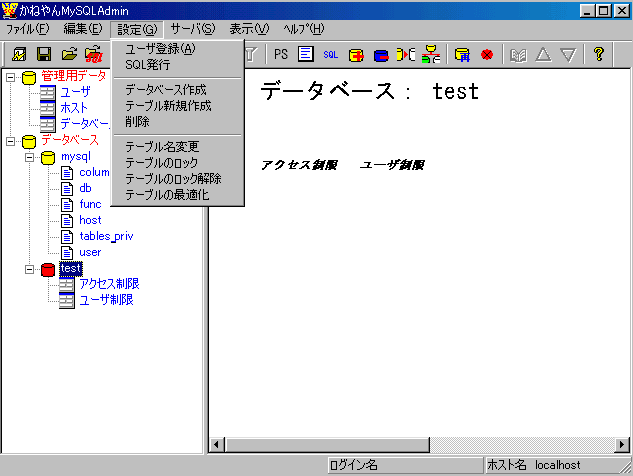633x476 pixels.
Task: Choose データベース作成 menu entry
Action: 178,90
